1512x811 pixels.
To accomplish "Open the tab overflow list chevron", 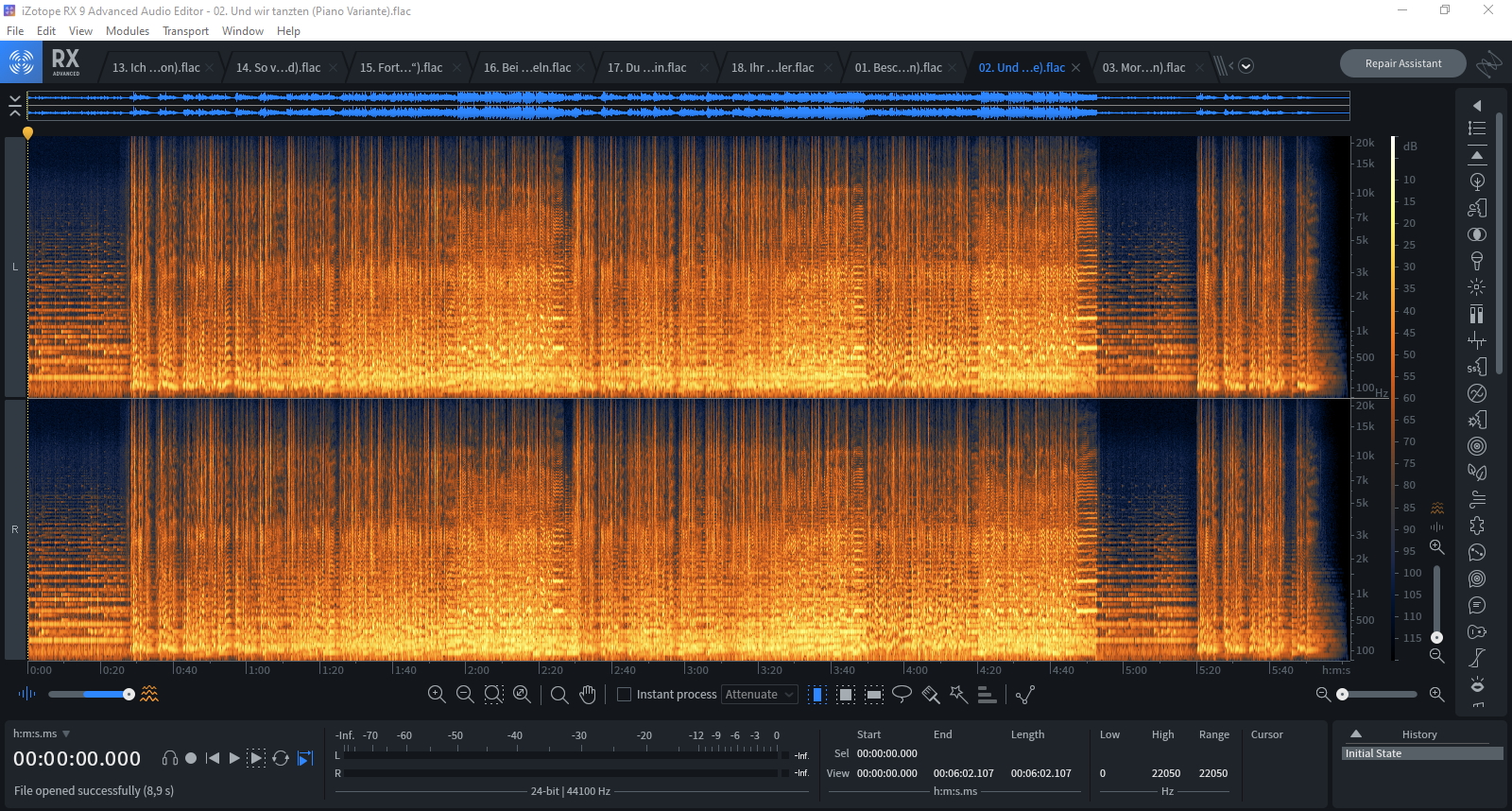I will 1246,66.
